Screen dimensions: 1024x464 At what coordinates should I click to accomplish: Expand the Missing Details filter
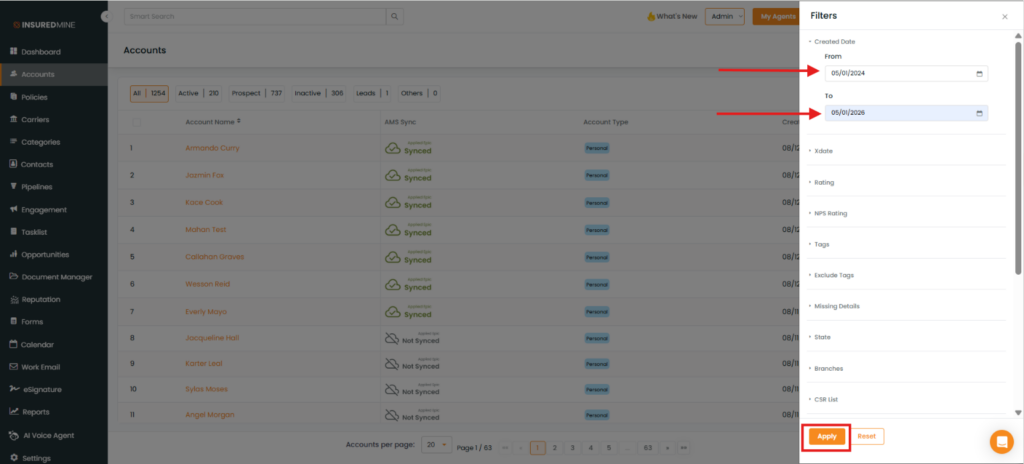[x=834, y=306]
